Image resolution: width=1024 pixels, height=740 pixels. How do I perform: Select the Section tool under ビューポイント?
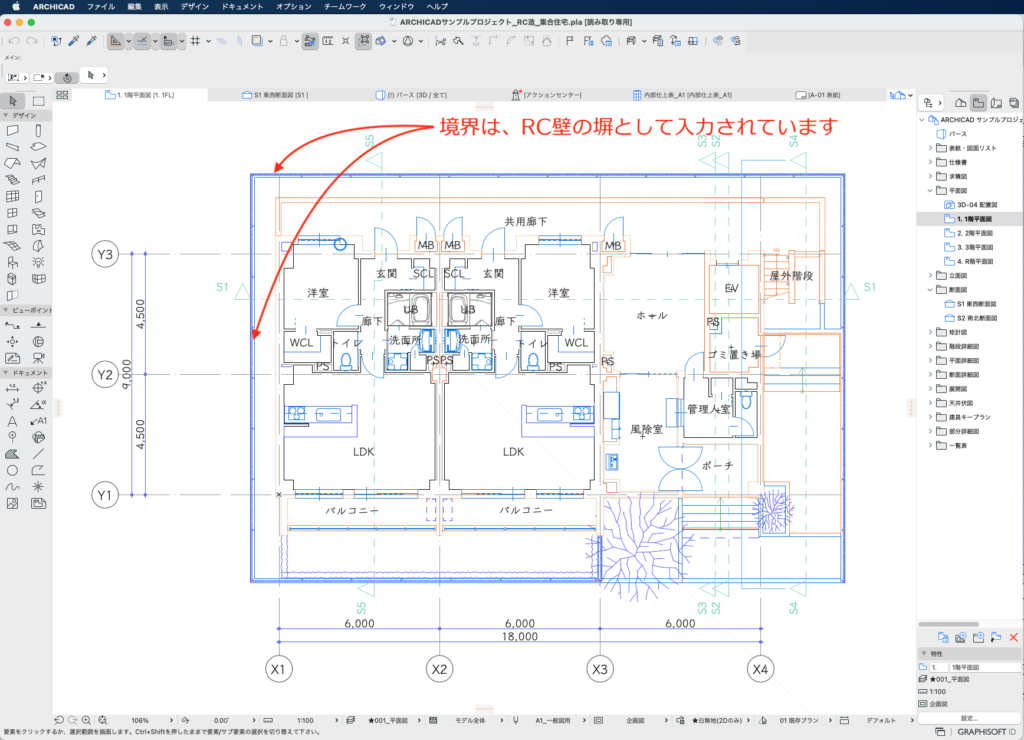point(12,325)
